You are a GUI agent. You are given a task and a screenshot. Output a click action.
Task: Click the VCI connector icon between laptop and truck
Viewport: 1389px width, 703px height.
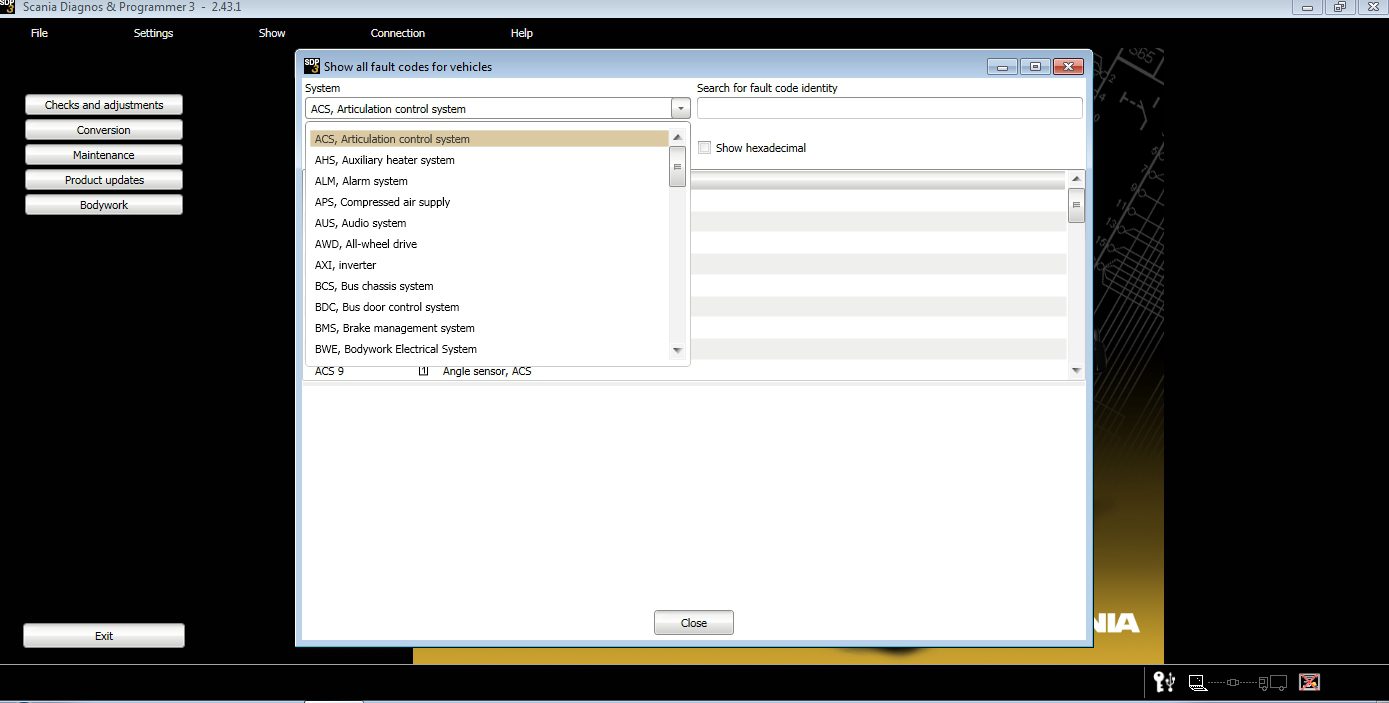click(1233, 683)
